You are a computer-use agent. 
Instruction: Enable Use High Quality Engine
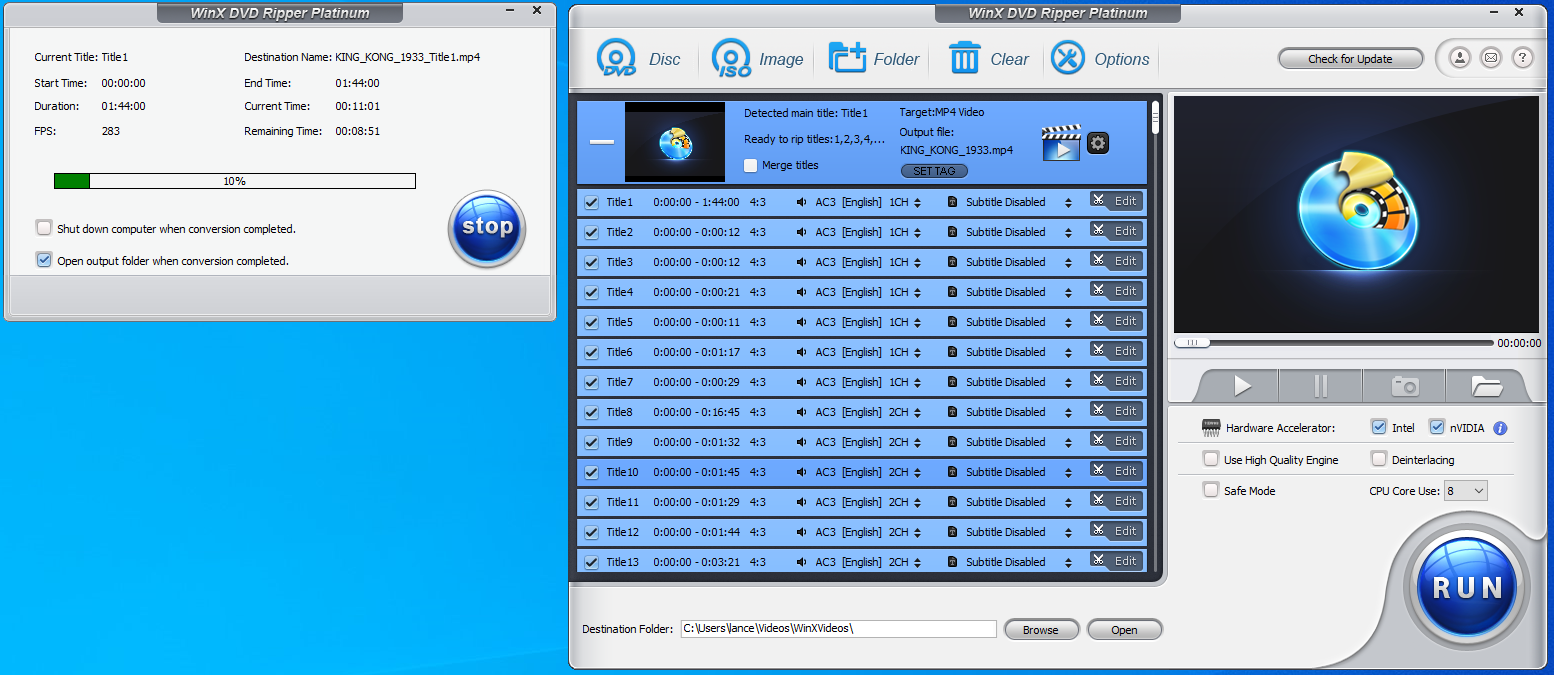pyautogui.click(x=1211, y=459)
